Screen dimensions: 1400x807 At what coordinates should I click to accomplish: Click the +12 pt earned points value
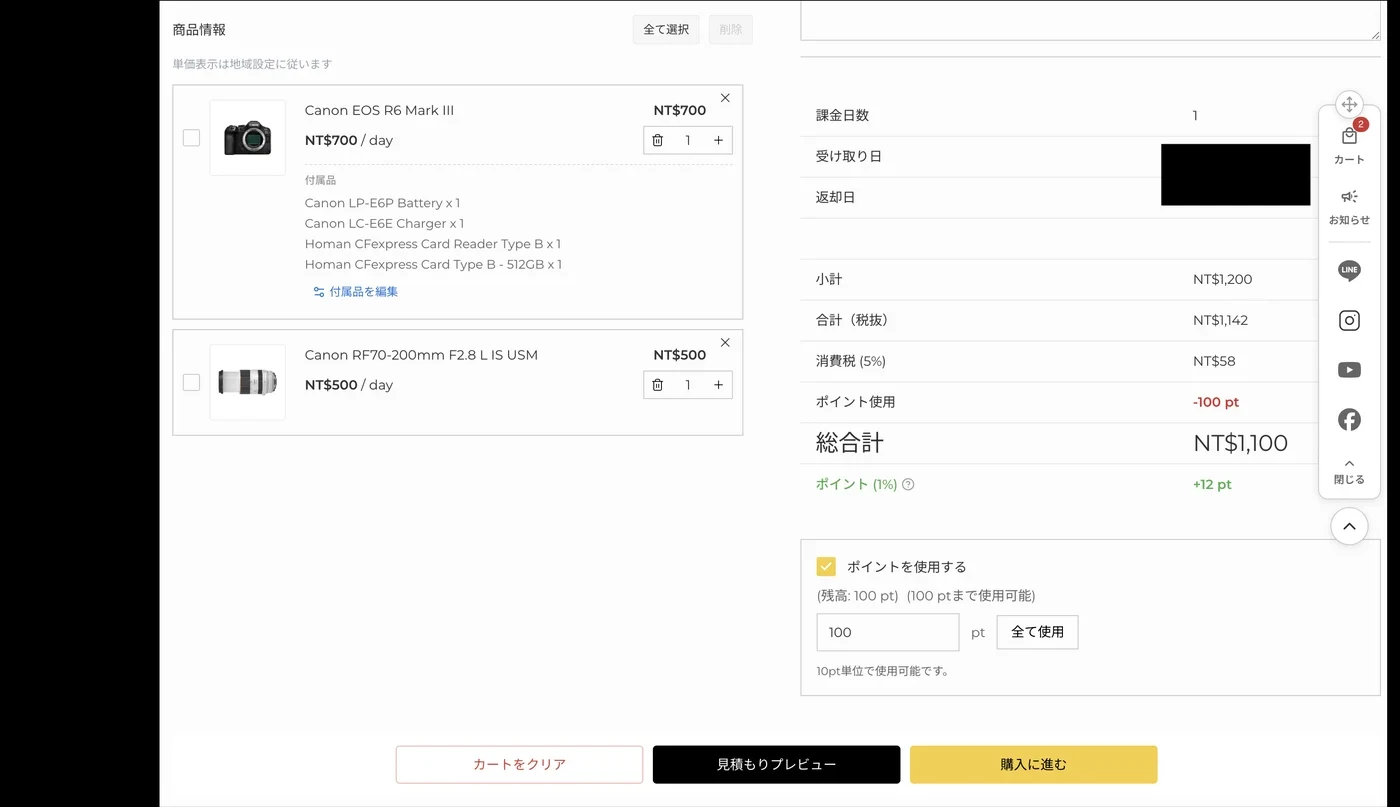(x=1212, y=484)
